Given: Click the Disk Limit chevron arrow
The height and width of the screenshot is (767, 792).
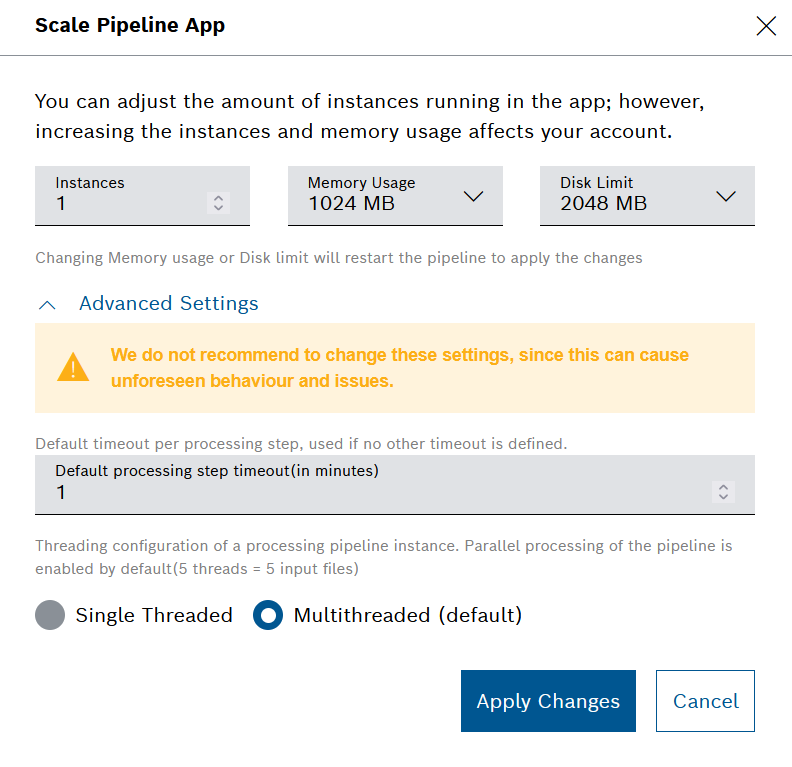Looking at the screenshot, I should (727, 196).
